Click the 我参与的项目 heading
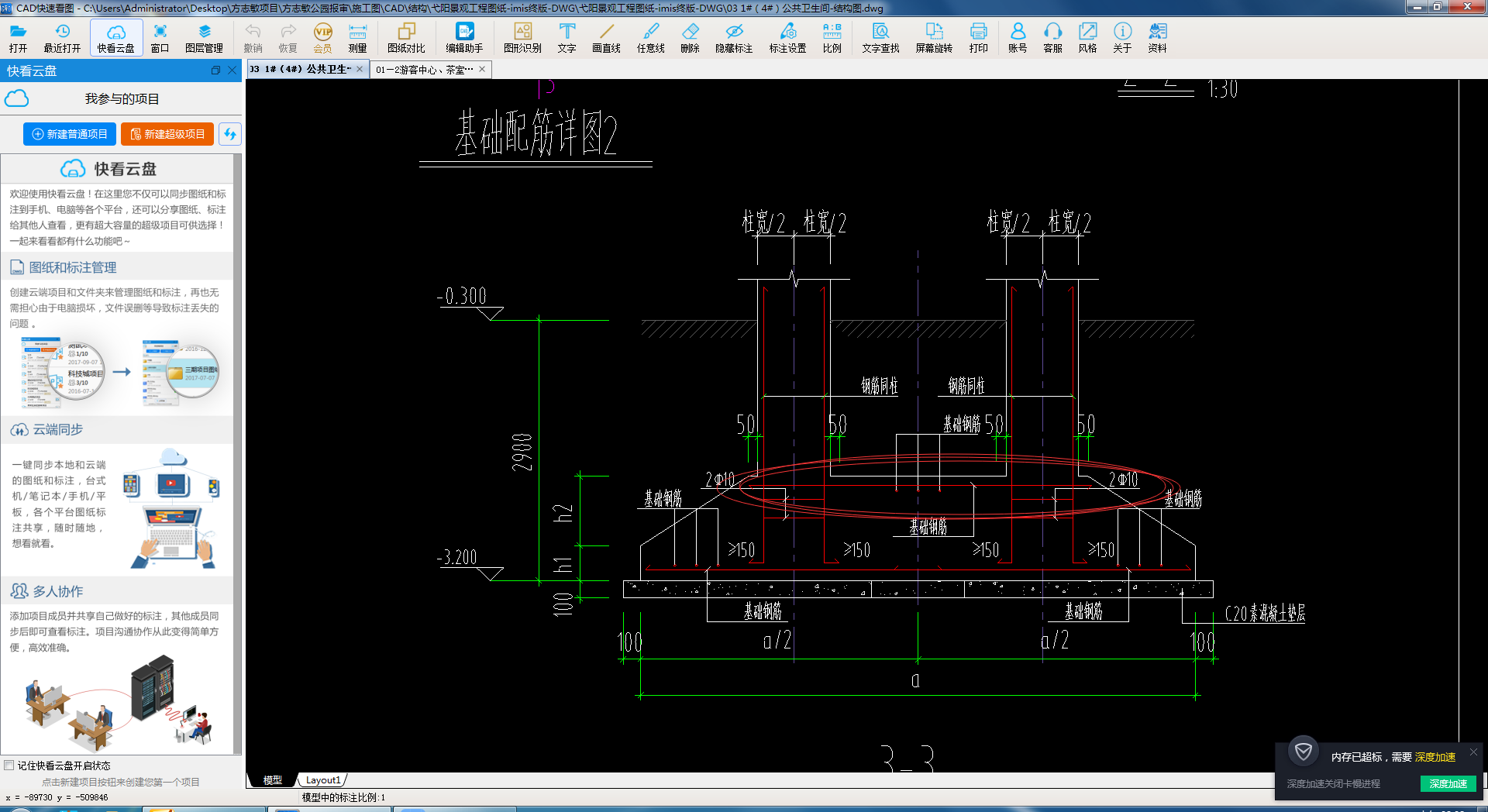 click(122, 99)
